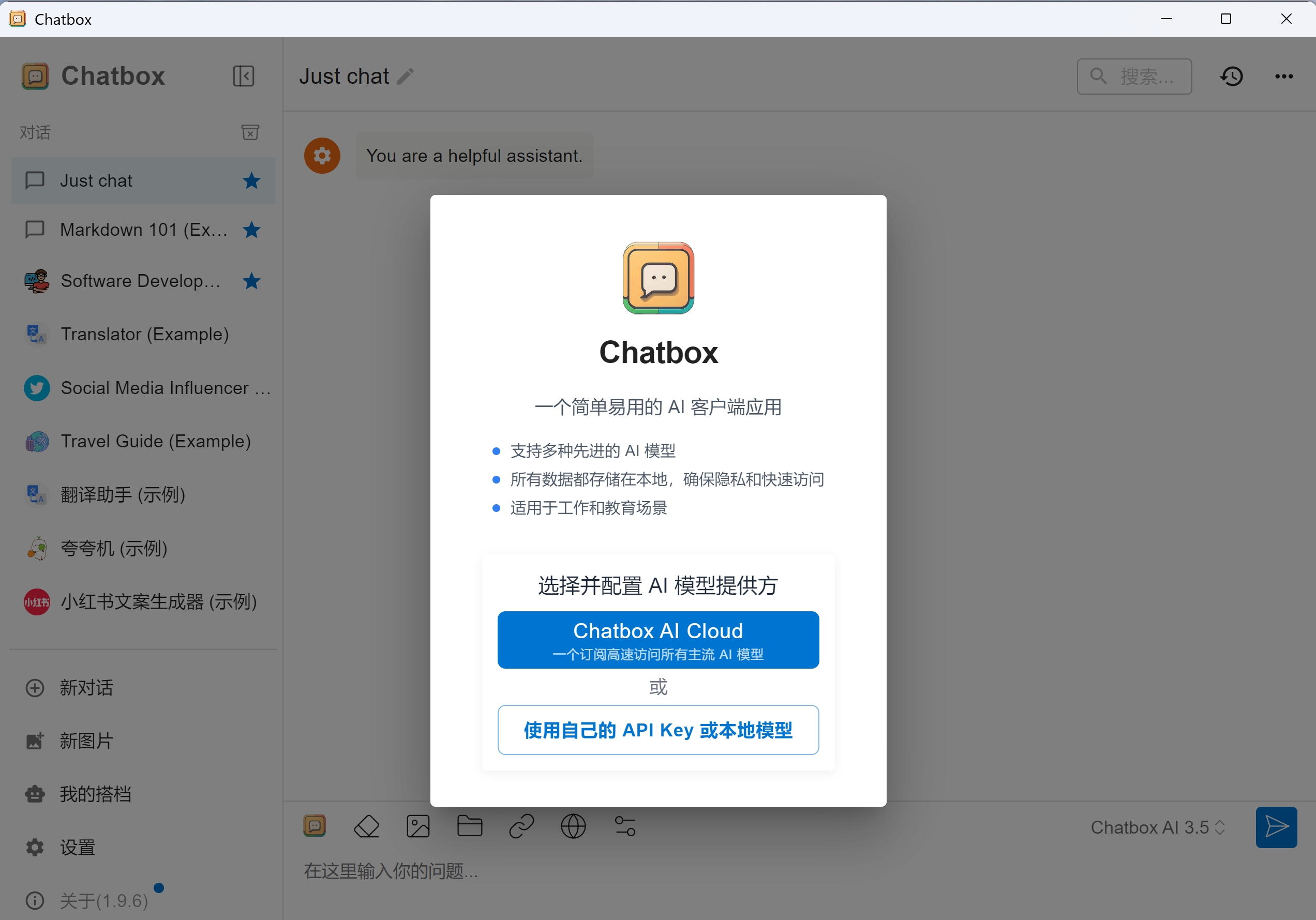Screen dimensions: 1316x920
Task: Open Markdown 101 (Example) conversation
Action: click(143, 230)
